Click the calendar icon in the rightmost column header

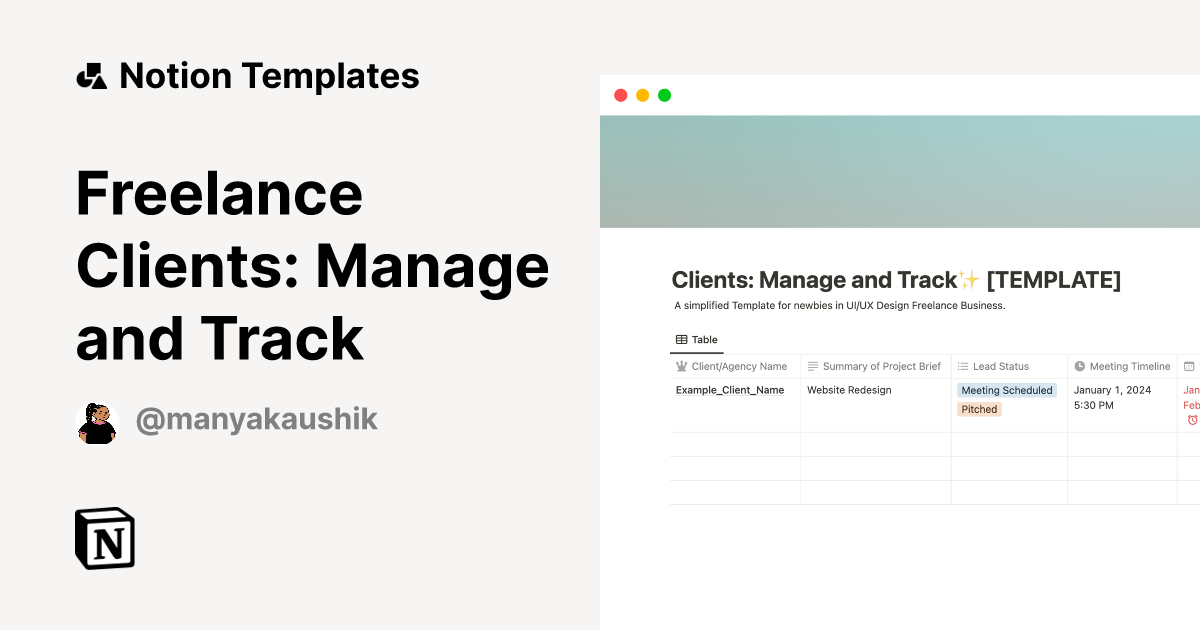1189,365
